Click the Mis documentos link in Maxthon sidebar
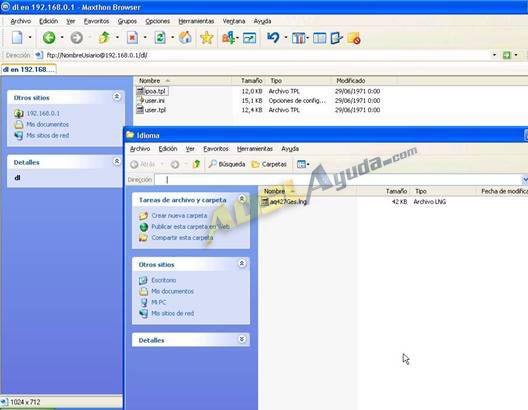This screenshot has width=528, height=410. click(x=47, y=124)
